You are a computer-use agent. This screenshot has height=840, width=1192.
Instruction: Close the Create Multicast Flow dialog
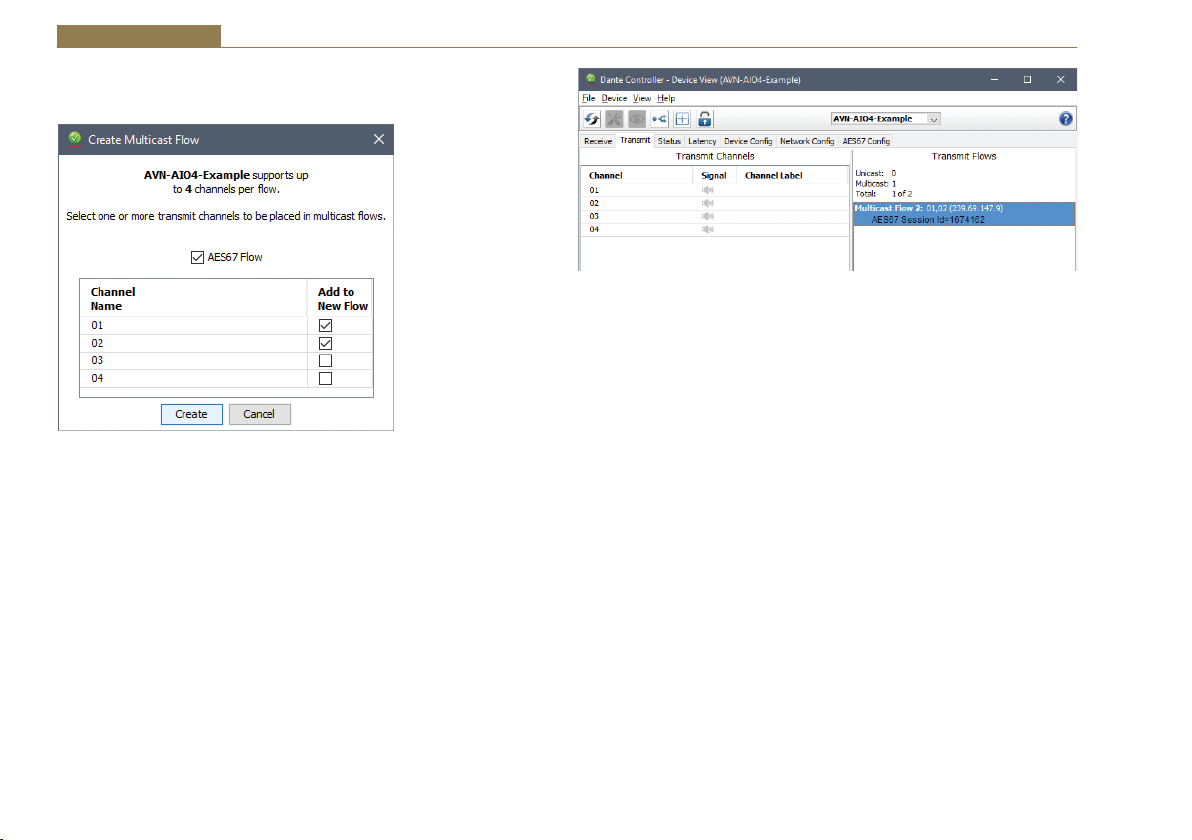tap(379, 139)
